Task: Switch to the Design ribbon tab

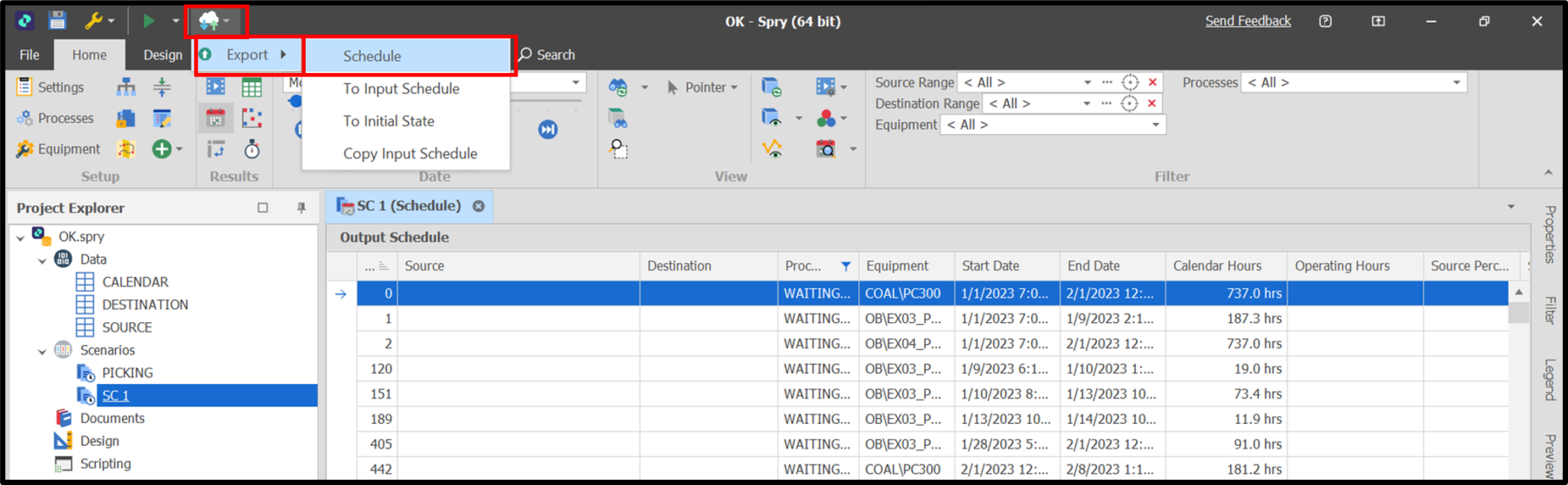Action: [163, 55]
